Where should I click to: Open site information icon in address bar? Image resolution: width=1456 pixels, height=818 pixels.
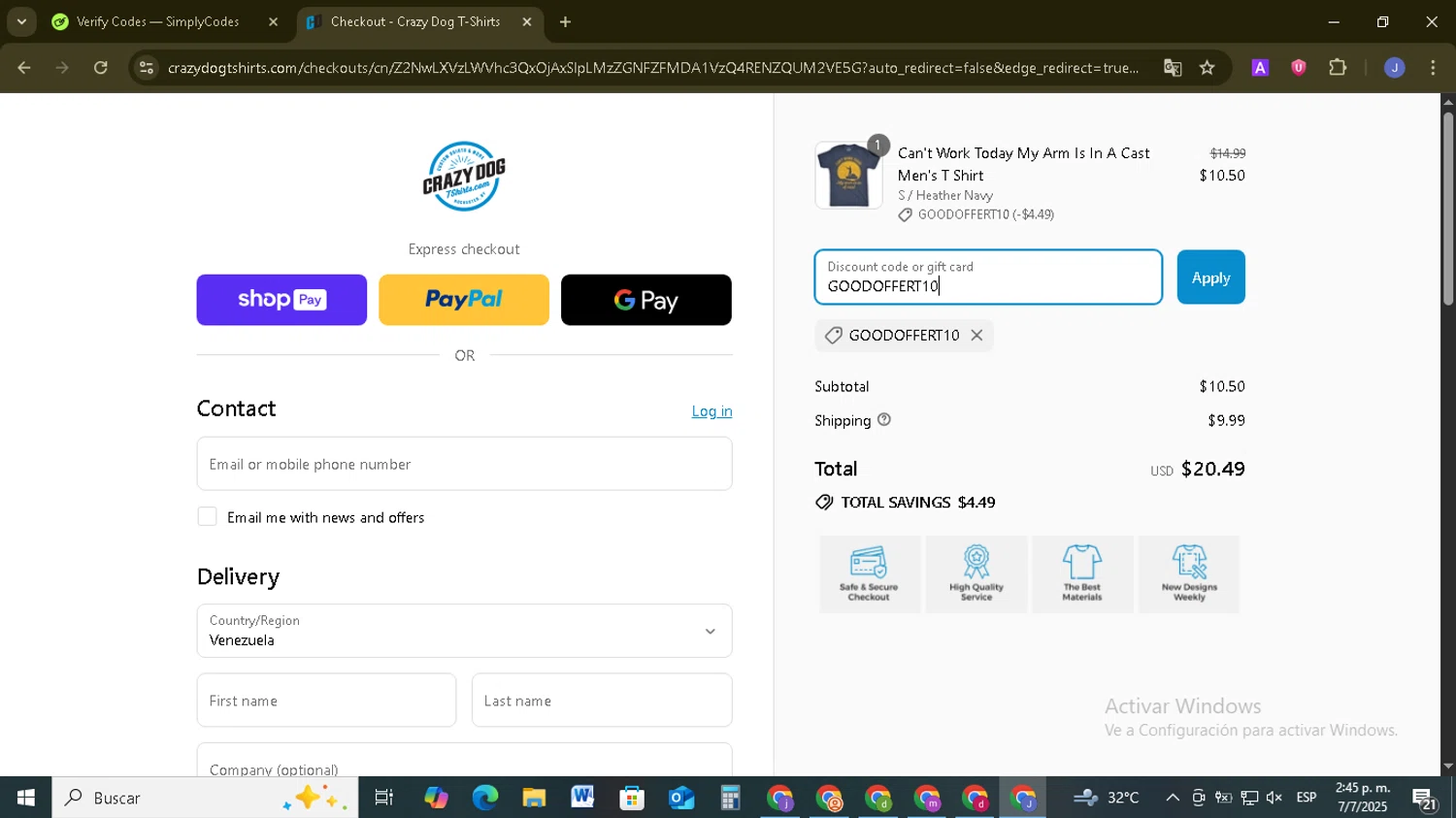(147, 68)
